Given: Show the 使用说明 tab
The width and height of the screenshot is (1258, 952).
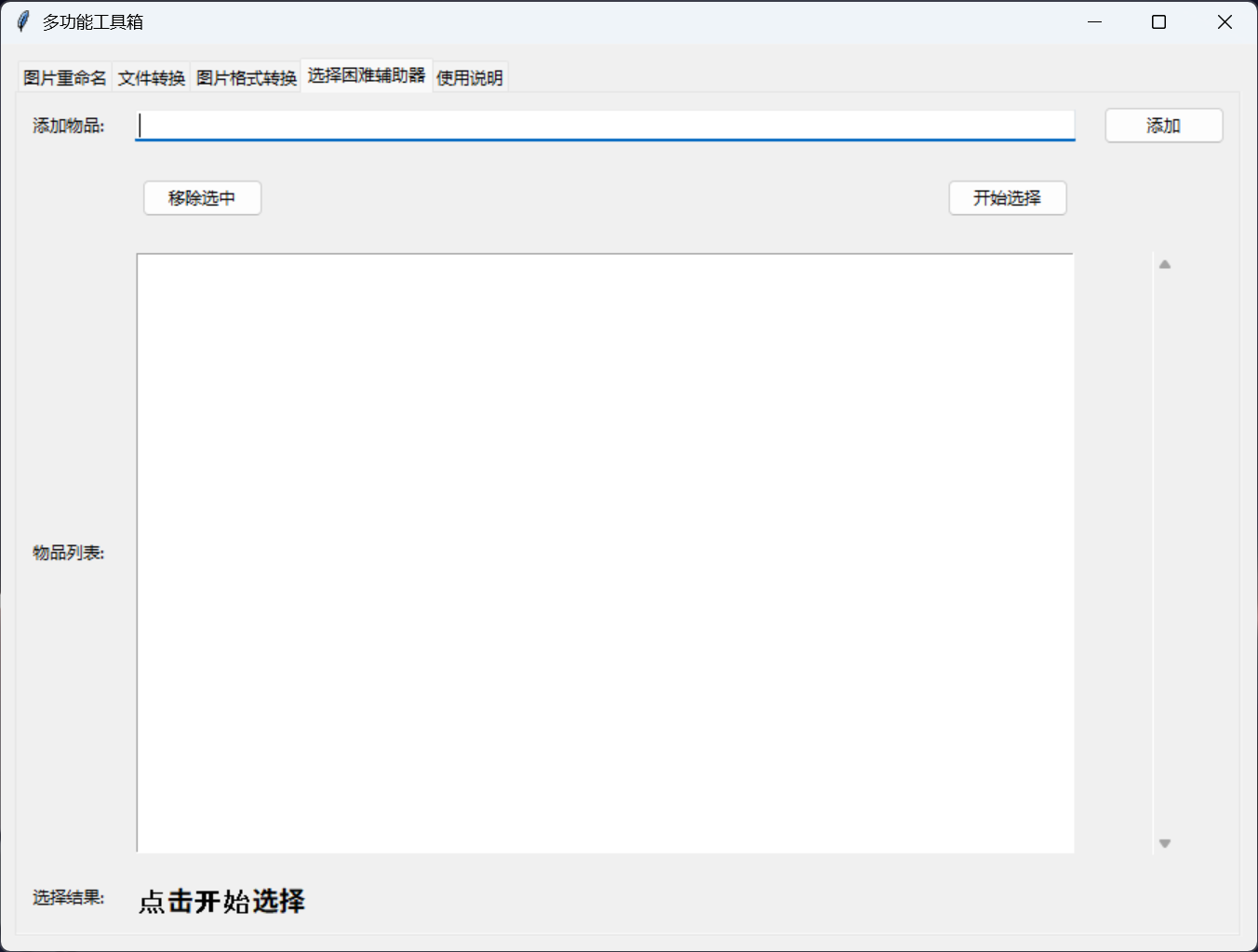Looking at the screenshot, I should [x=469, y=78].
